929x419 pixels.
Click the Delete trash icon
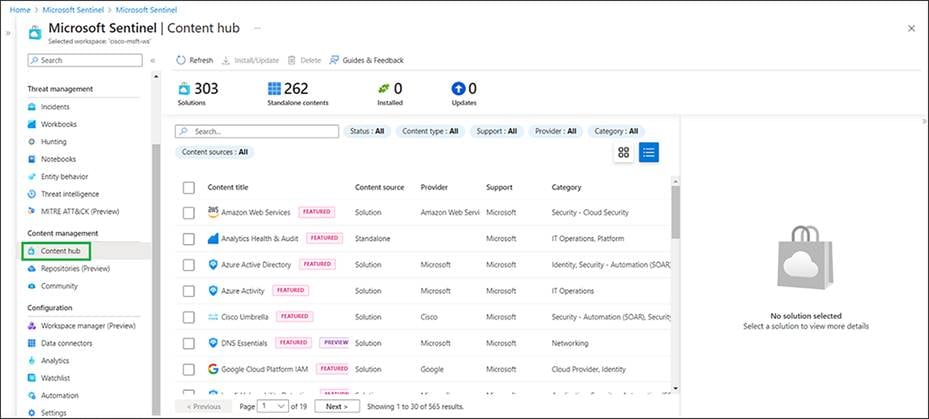pos(291,60)
